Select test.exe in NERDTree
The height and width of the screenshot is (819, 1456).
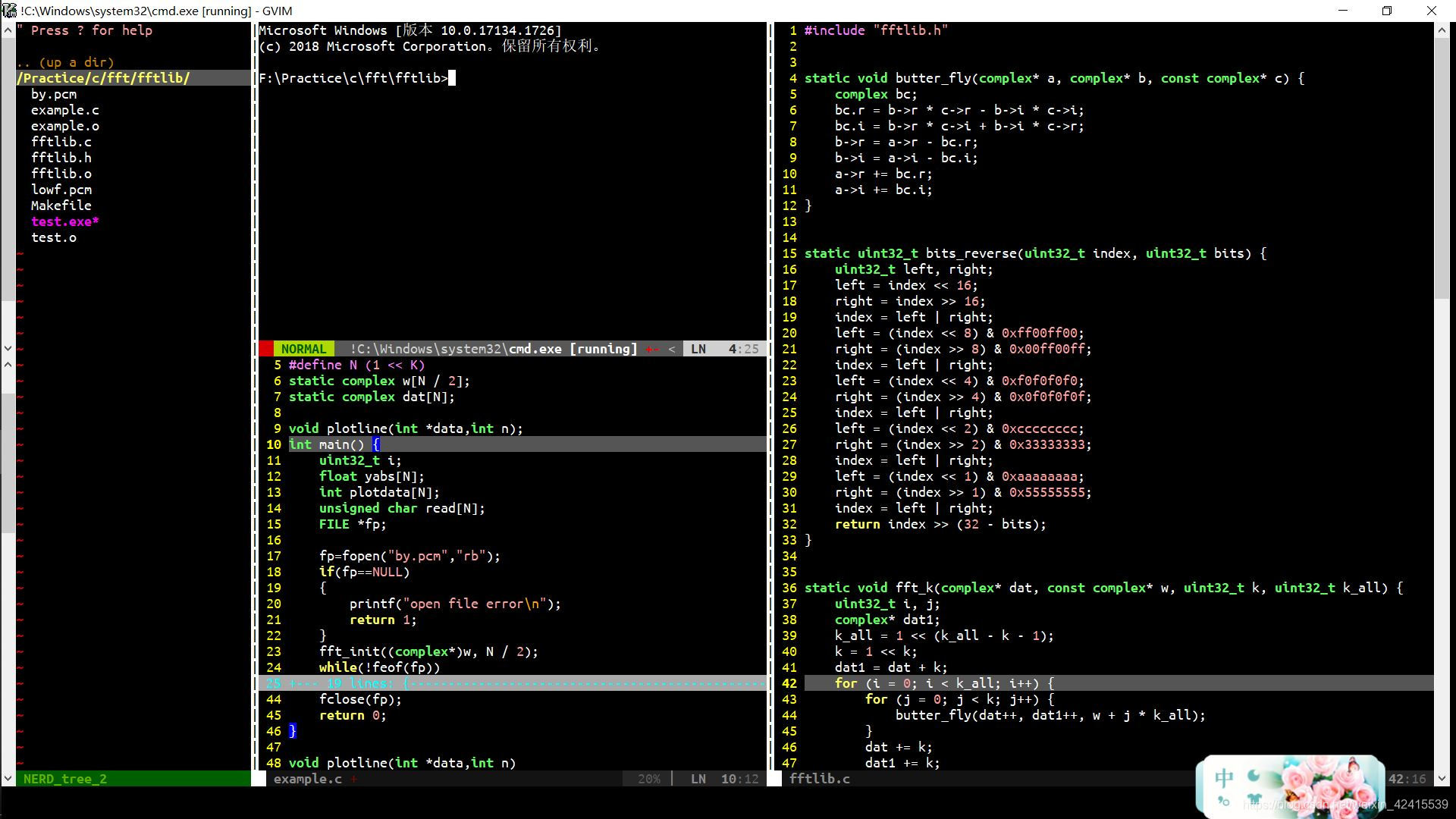pyautogui.click(x=64, y=221)
